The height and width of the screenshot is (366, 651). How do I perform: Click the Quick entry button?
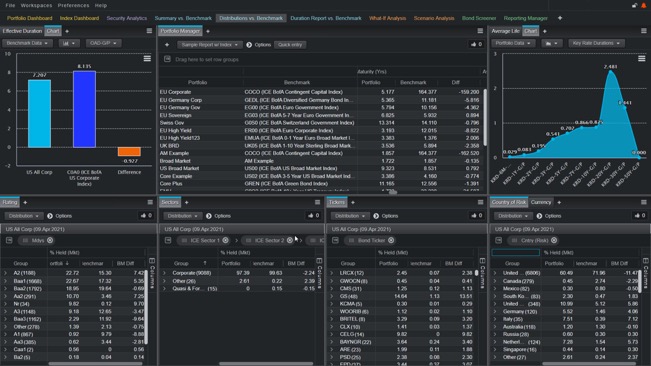(x=290, y=44)
